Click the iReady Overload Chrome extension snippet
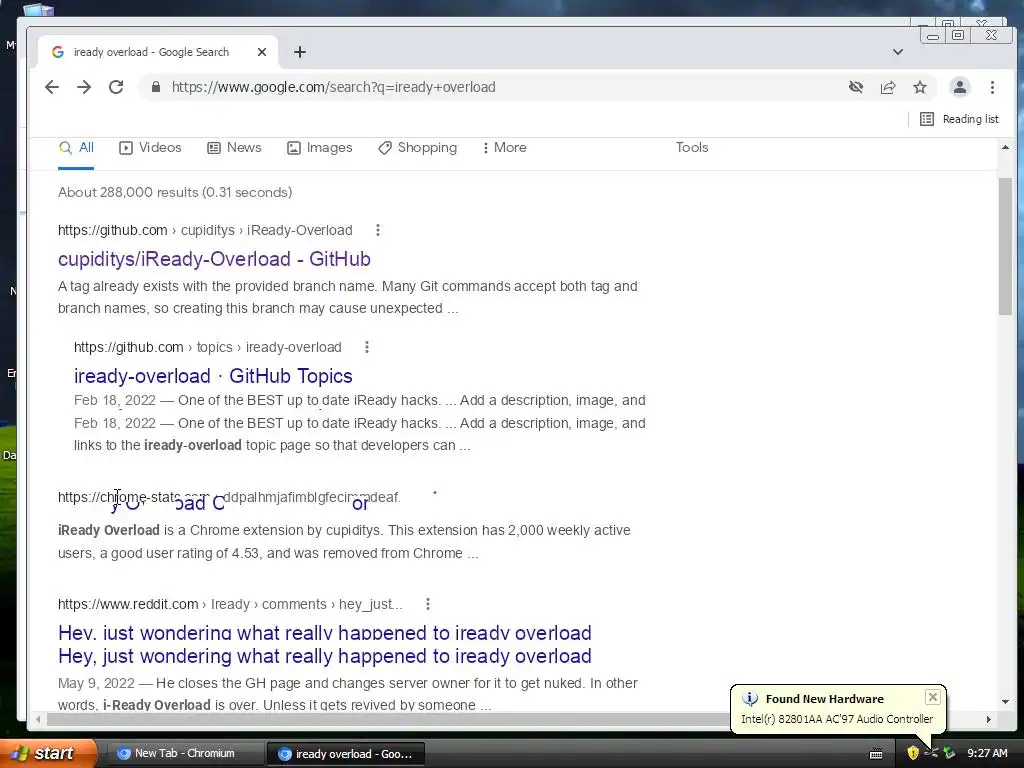 tap(344, 541)
